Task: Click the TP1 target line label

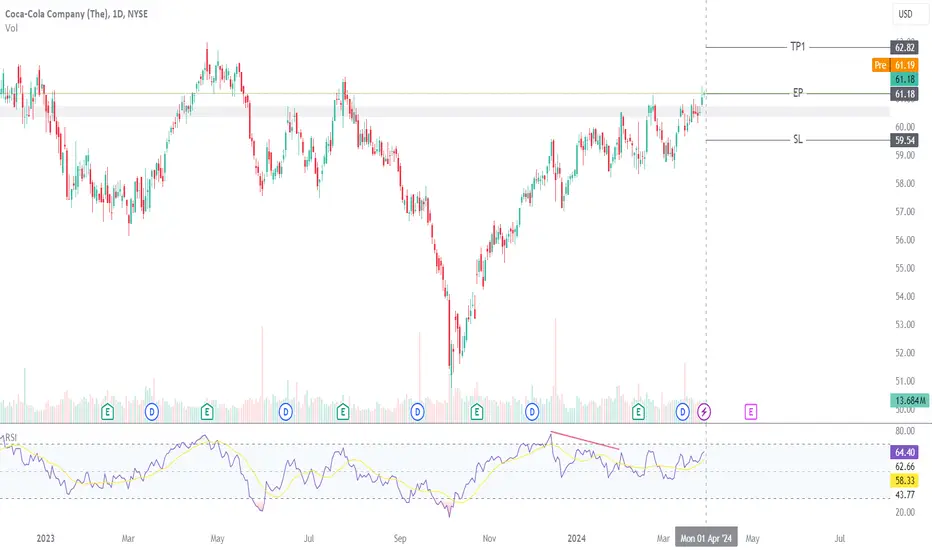Action: [798, 46]
